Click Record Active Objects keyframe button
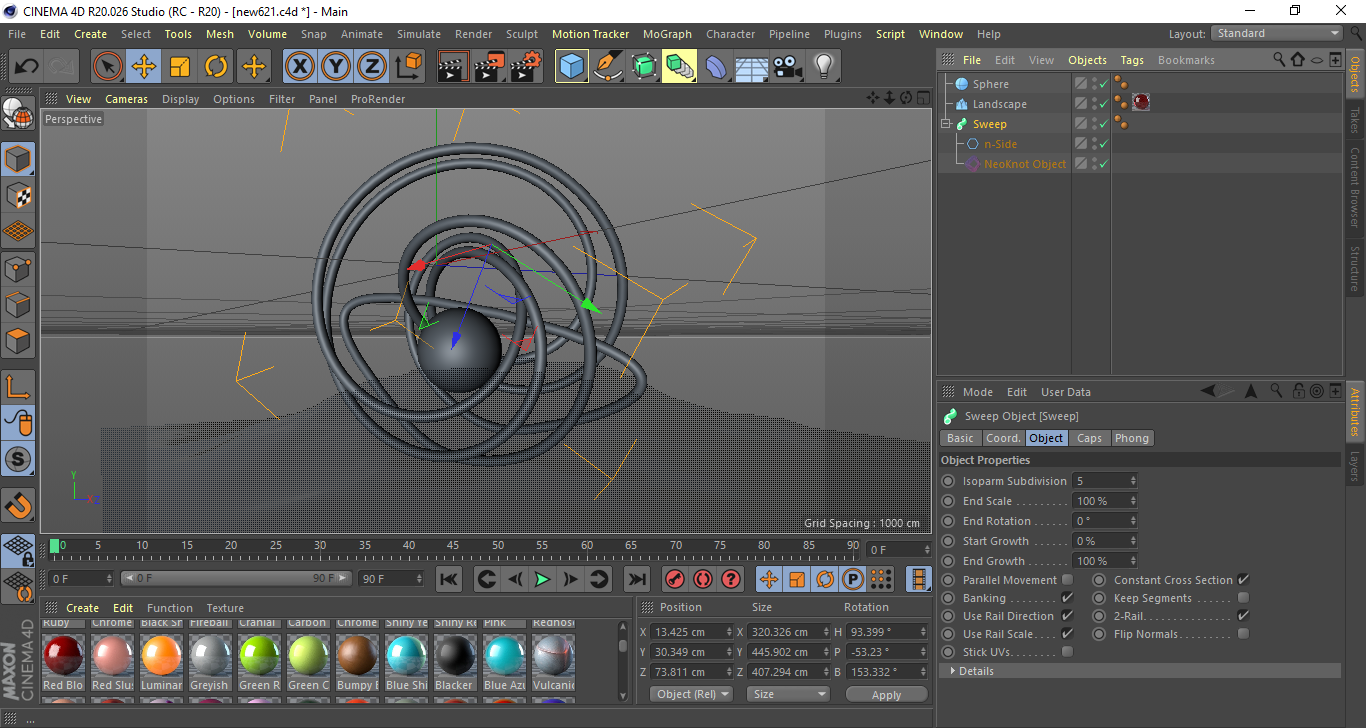The image size is (1366, 728). [675, 579]
